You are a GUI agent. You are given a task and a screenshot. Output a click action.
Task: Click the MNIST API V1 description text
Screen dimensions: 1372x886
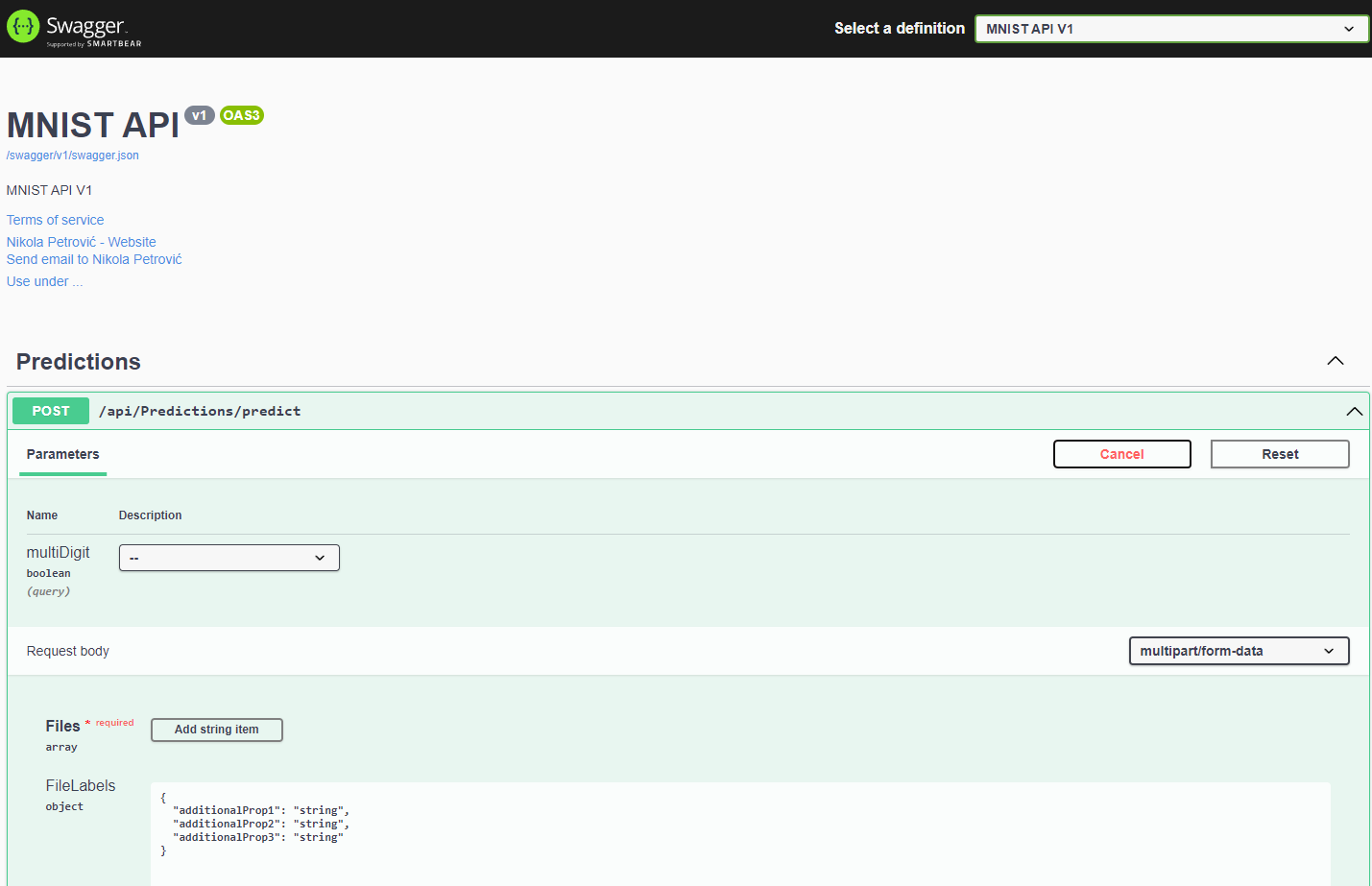[x=50, y=190]
